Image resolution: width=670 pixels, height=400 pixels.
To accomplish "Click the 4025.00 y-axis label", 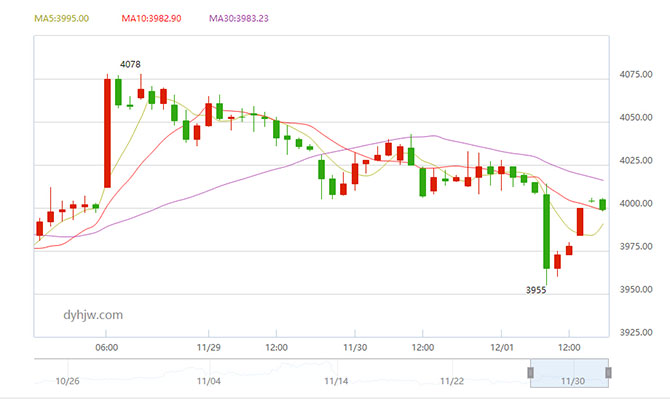I will pos(636,160).
